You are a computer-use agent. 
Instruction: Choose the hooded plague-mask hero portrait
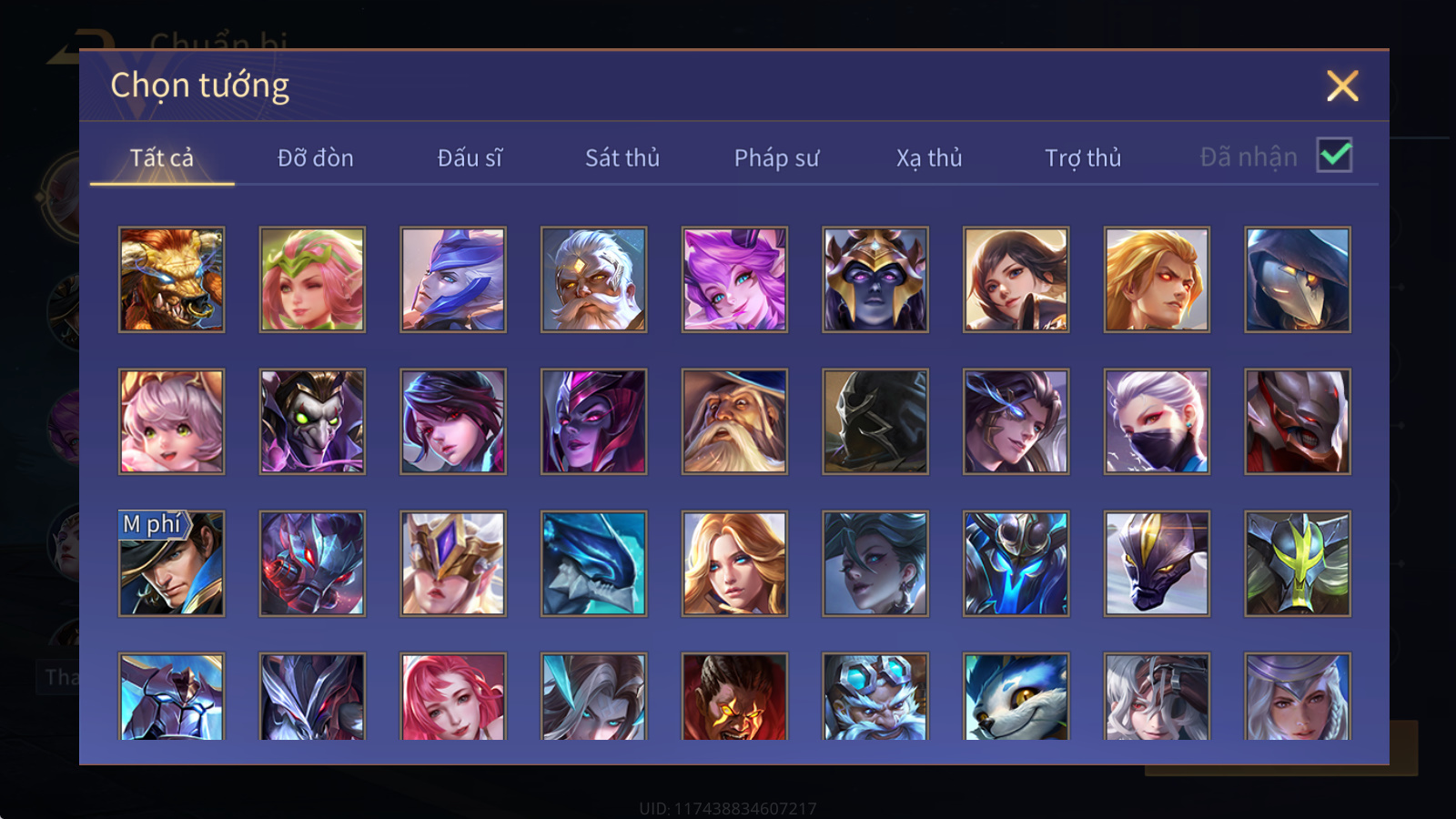1298,279
